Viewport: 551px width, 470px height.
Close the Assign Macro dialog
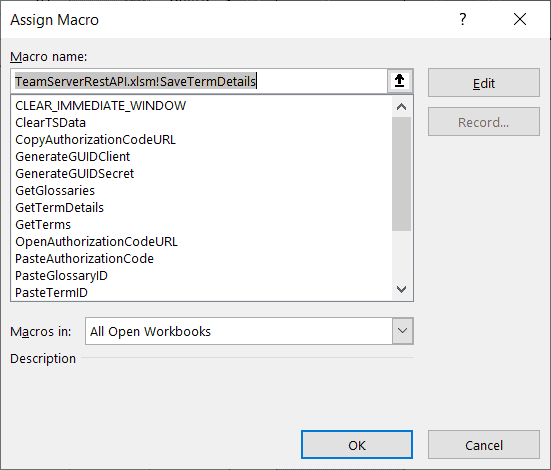[x=520, y=19]
